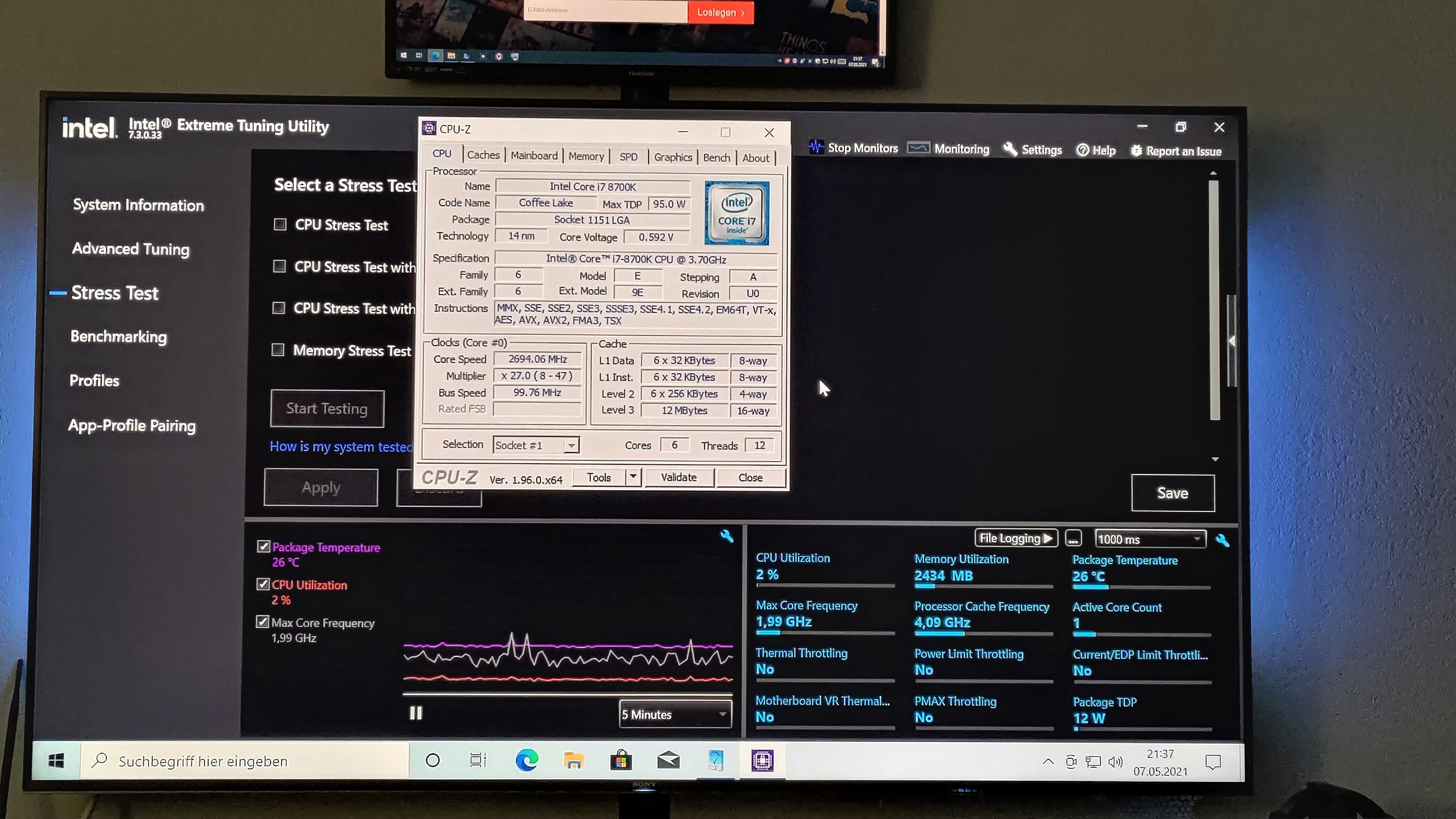Uncheck Max Core Frequency graph checkbox
The width and height of the screenshot is (1456, 819).
[262, 622]
